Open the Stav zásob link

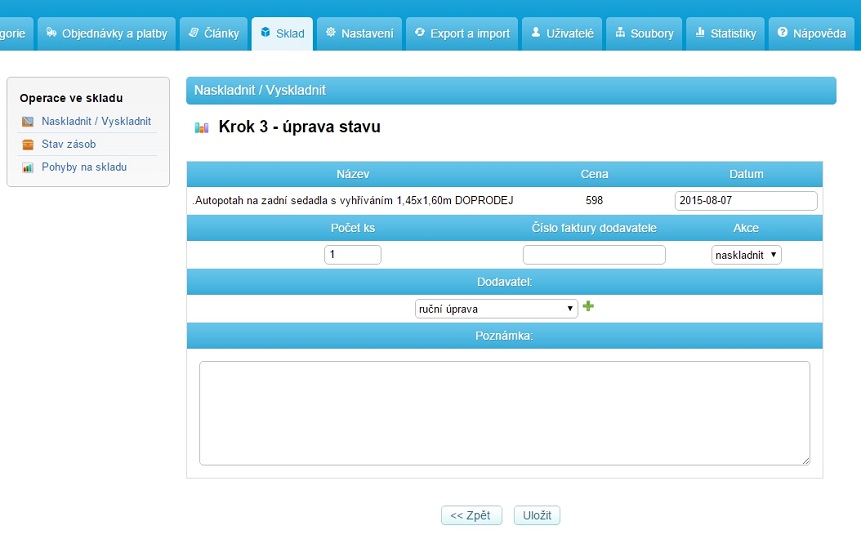pyautogui.click(x=69, y=144)
